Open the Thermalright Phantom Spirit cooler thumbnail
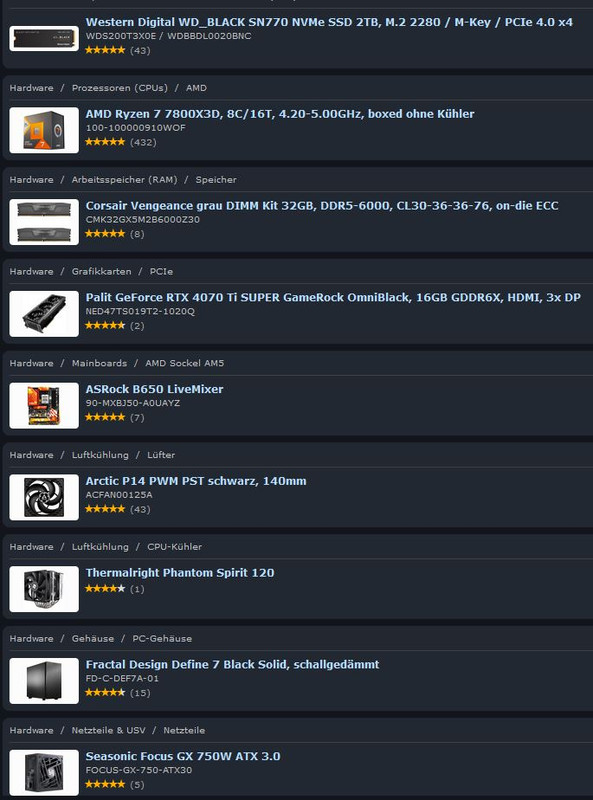This screenshot has height=800, width=593. pos(44,589)
